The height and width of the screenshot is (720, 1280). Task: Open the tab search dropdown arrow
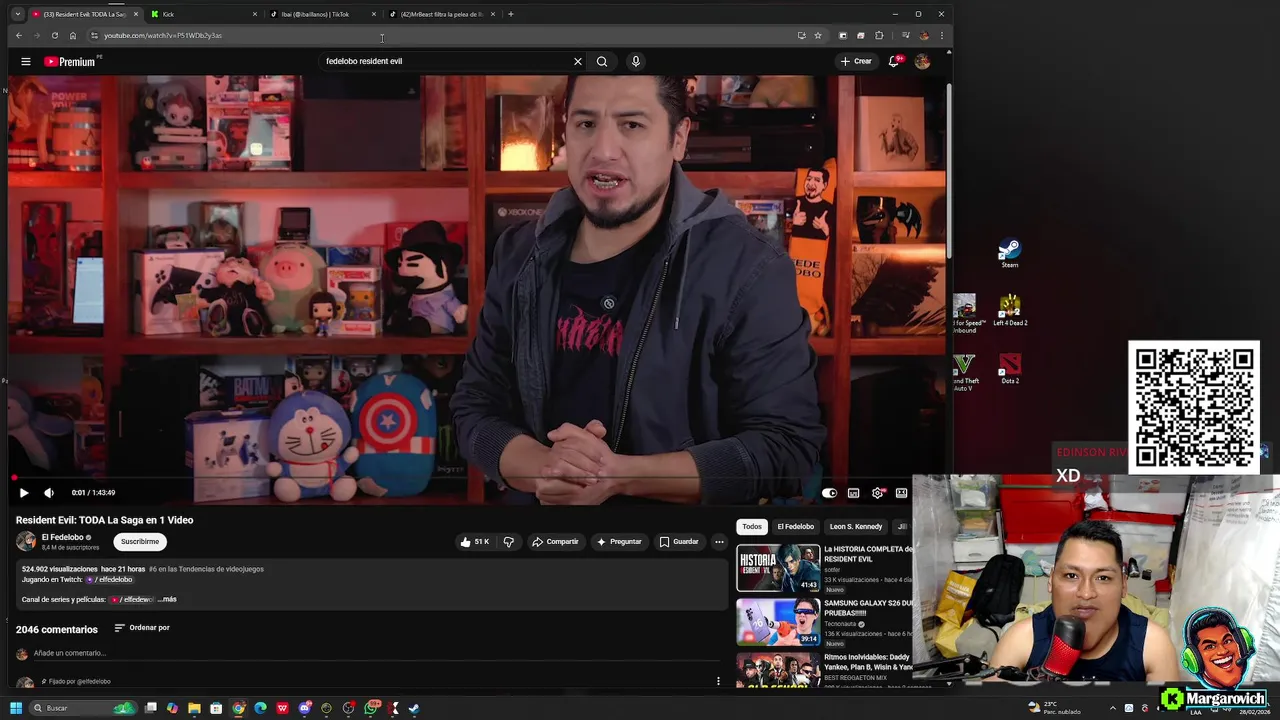(17, 14)
